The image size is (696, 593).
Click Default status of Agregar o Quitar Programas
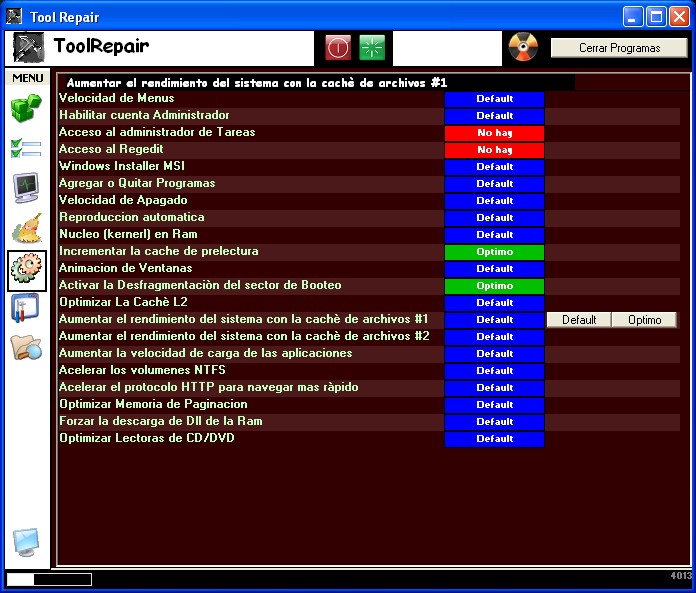[494, 184]
